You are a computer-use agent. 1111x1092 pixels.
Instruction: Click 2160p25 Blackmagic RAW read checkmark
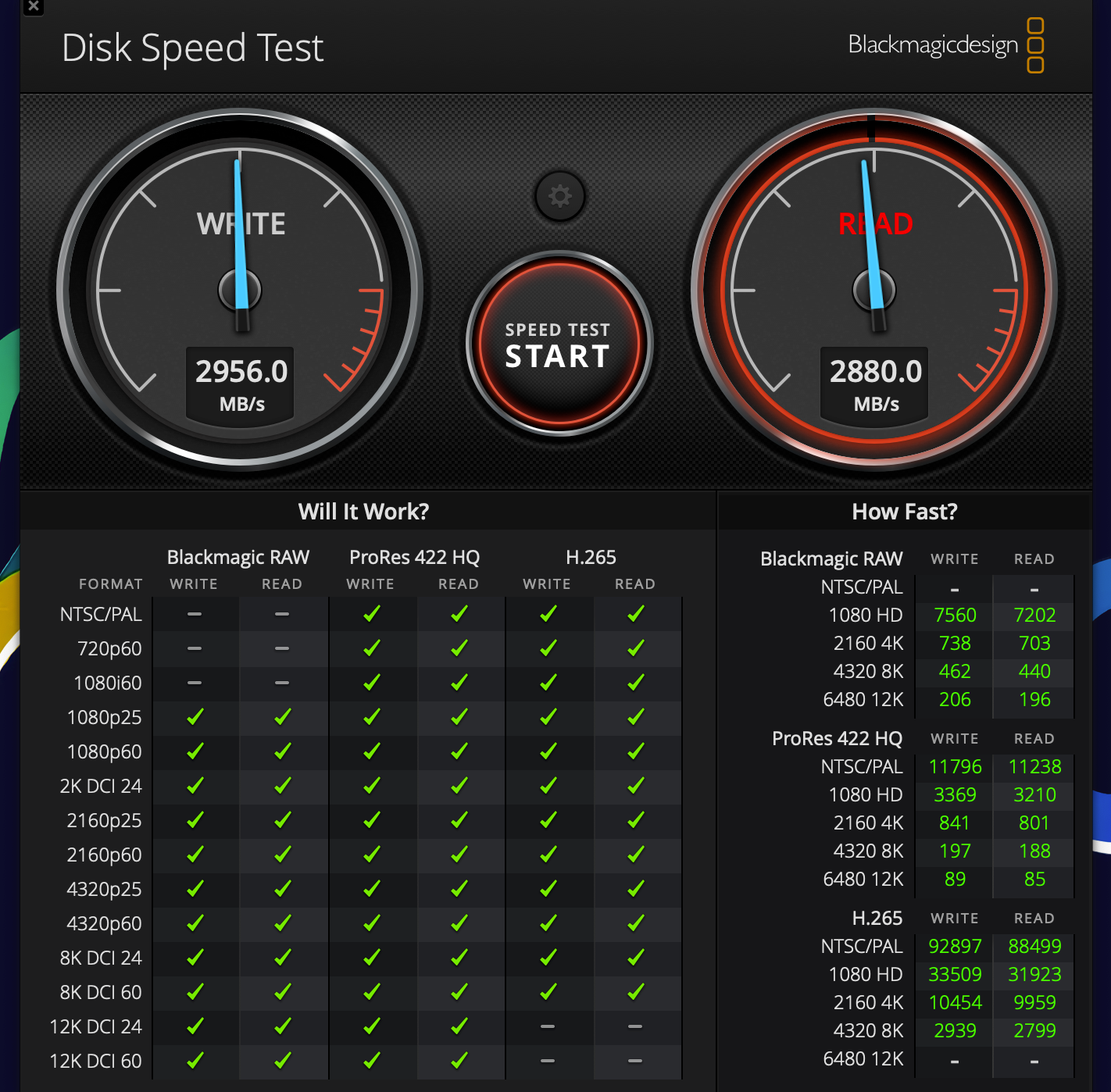click(x=282, y=819)
